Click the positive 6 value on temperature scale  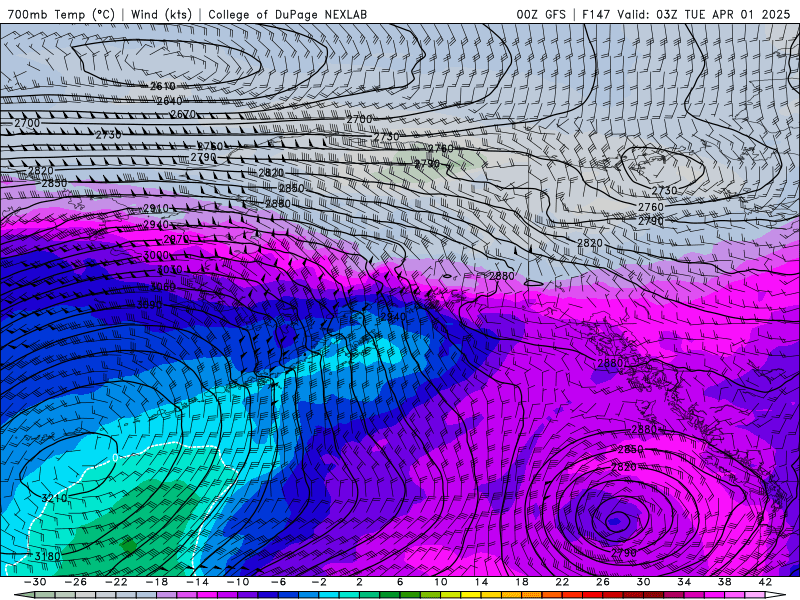pyautogui.click(x=400, y=582)
